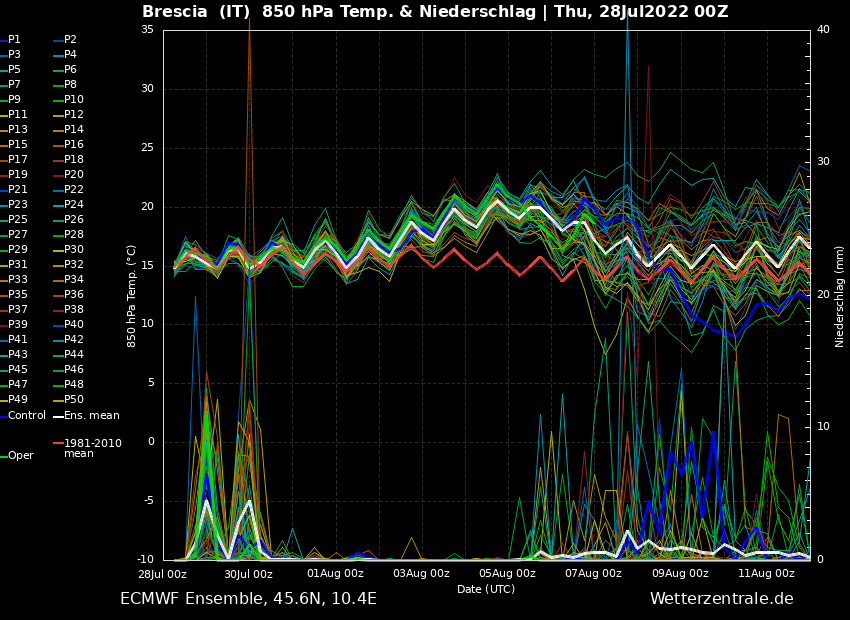Click left axis value -5
This screenshot has height=620, width=850.
[x=147, y=501]
